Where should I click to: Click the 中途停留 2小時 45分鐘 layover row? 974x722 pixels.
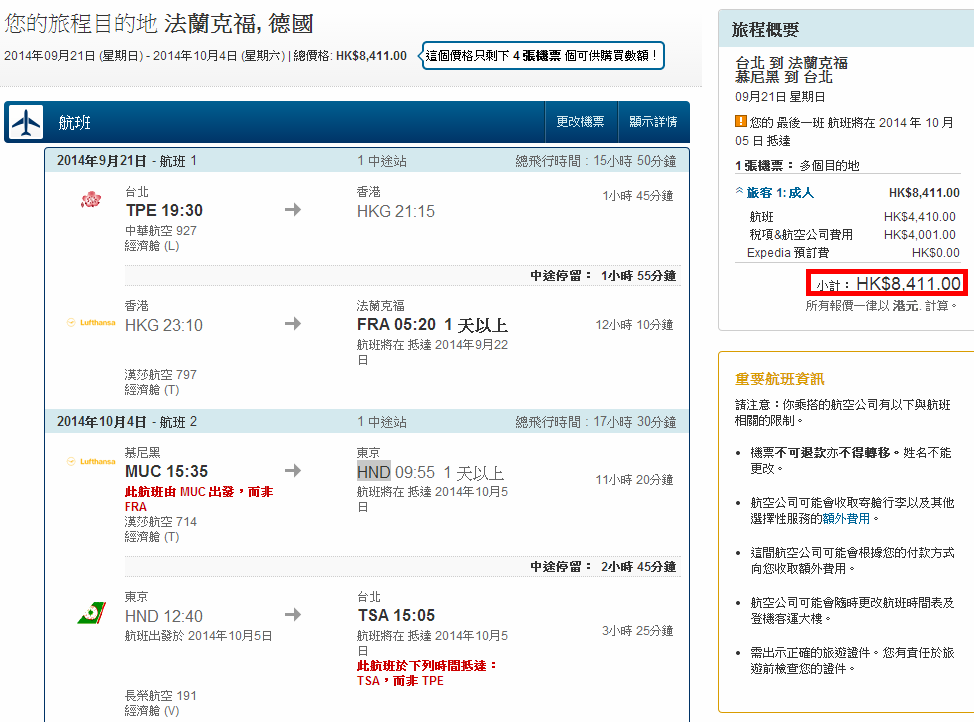click(x=403, y=567)
